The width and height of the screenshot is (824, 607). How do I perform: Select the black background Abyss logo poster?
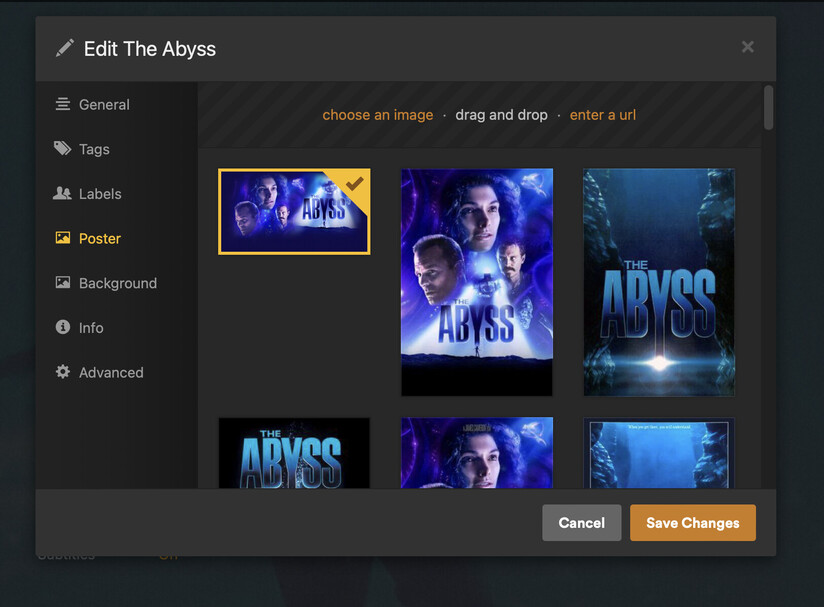tap(294, 453)
